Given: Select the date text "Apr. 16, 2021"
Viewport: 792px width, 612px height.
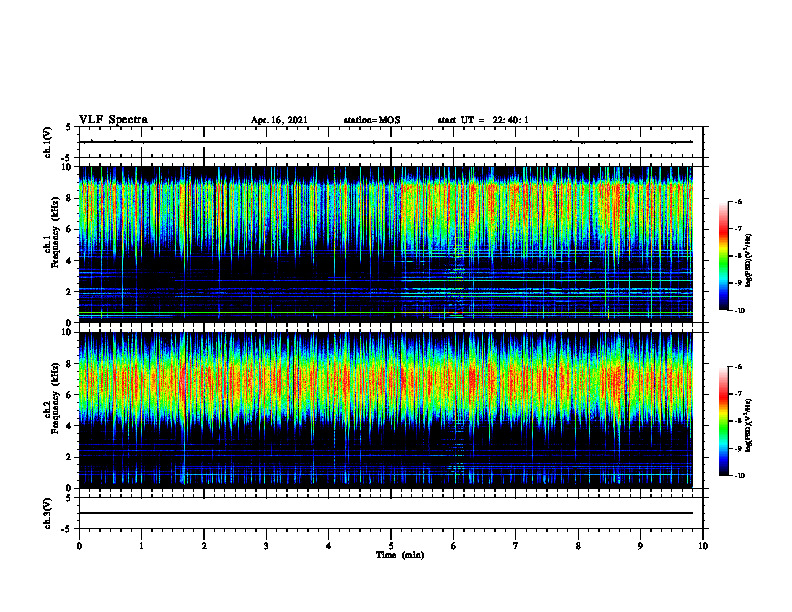Looking at the screenshot, I should [x=279, y=120].
